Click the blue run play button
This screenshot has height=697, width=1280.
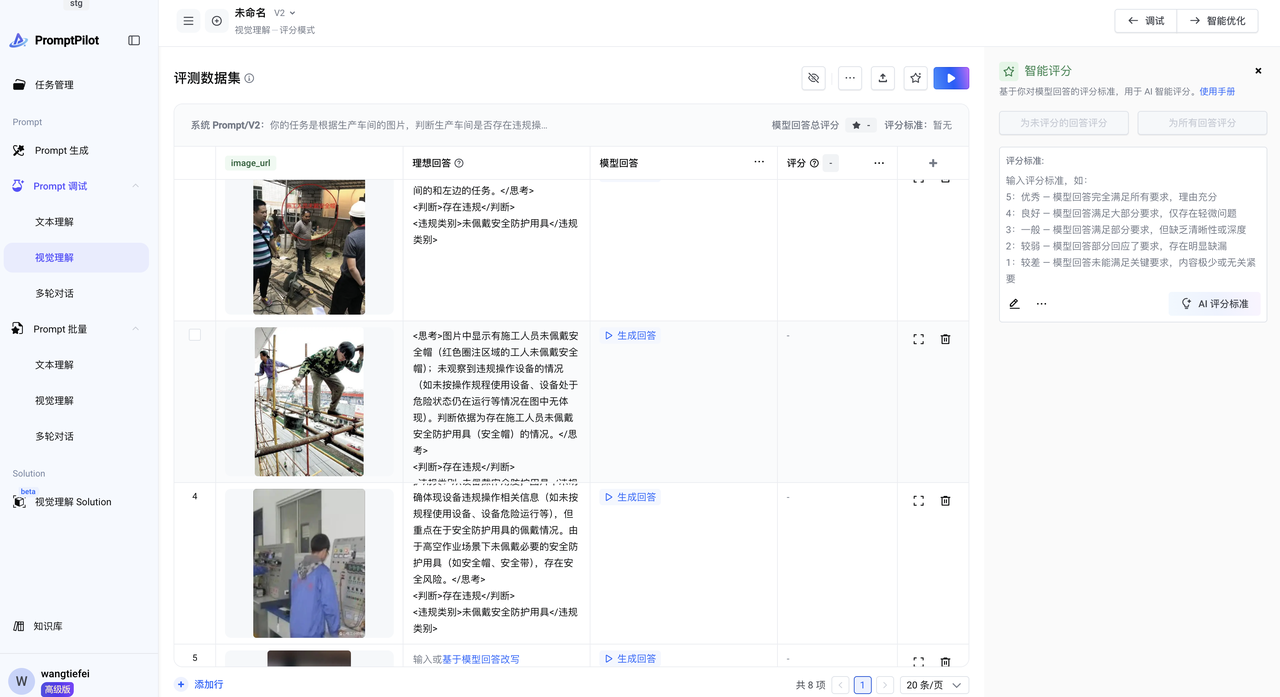coord(951,78)
